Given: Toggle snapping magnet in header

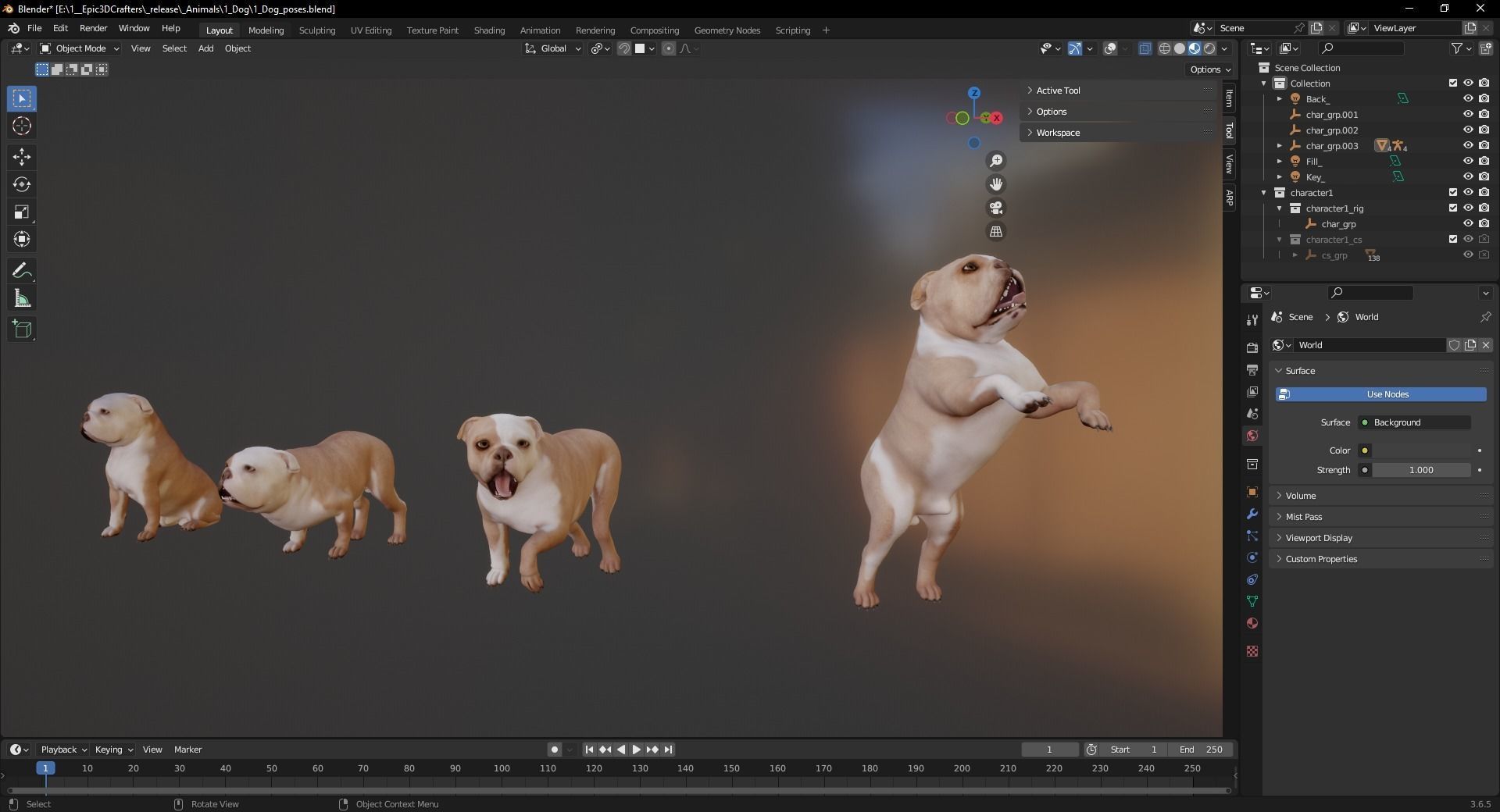Looking at the screenshot, I should click(624, 48).
